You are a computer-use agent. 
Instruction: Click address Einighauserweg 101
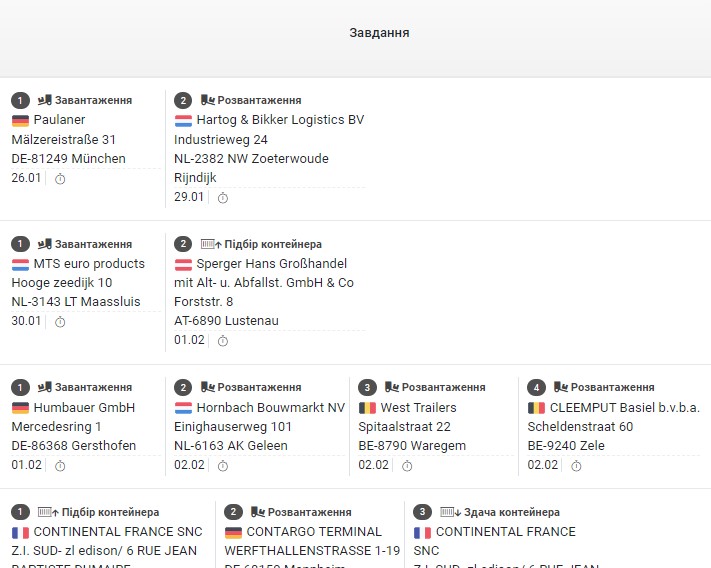tap(233, 427)
